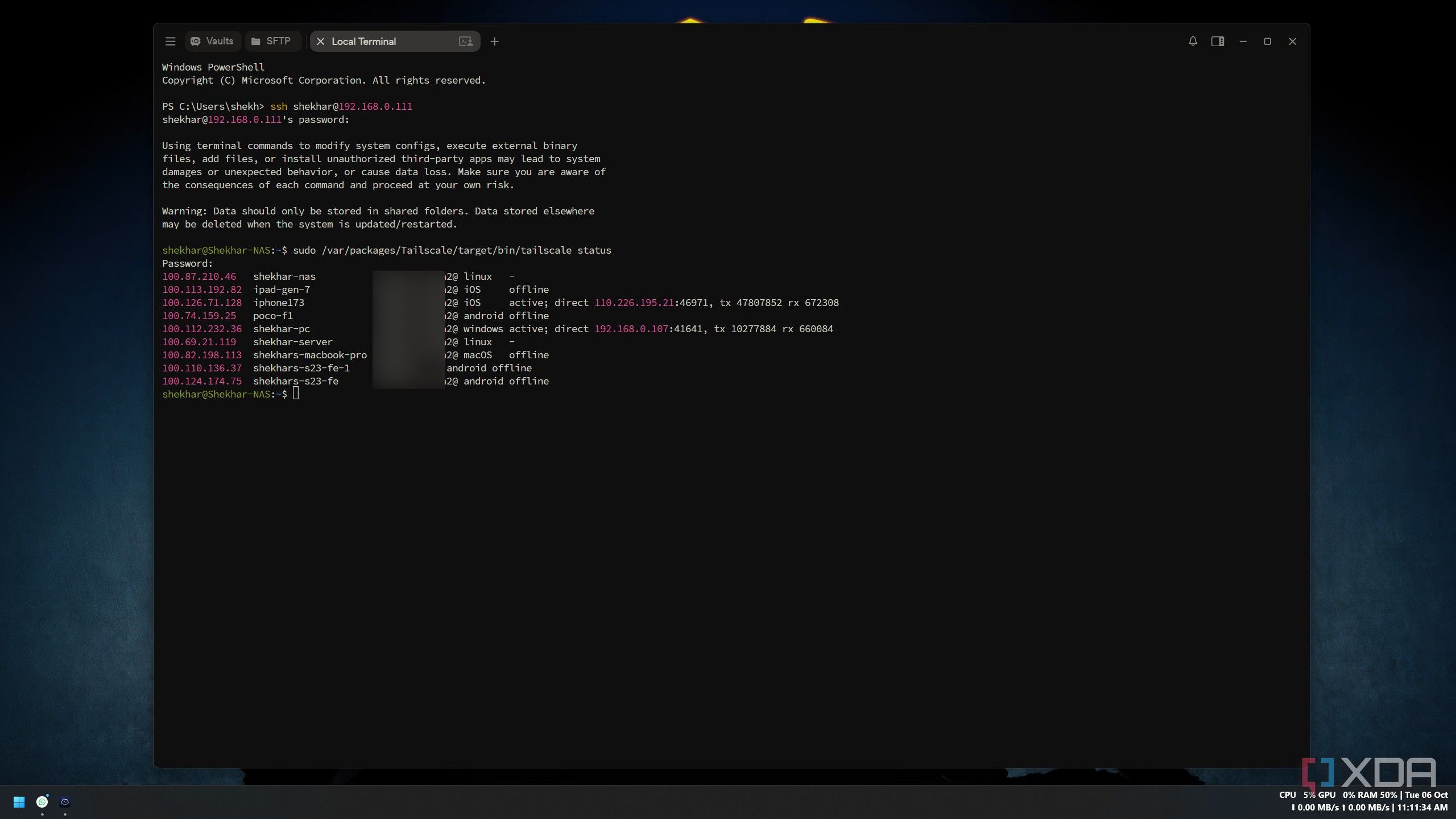Click the system stats clock in the tray
The height and width of the screenshot is (819, 1456).
[1363, 801]
